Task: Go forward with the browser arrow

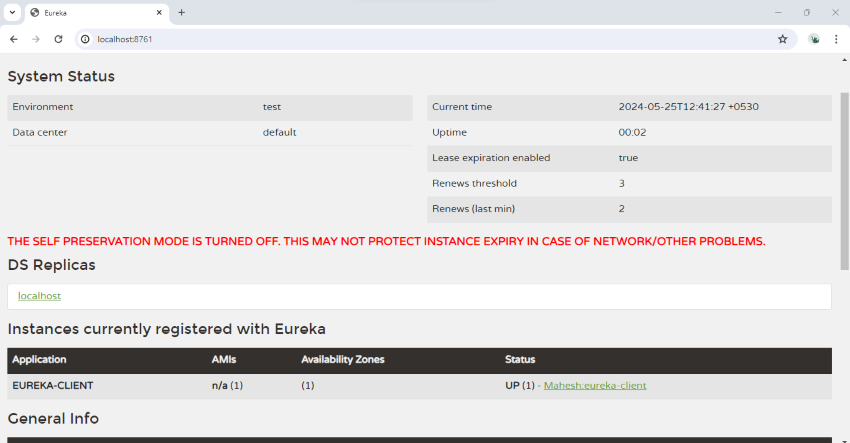Action: pyautogui.click(x=36, y=39)
